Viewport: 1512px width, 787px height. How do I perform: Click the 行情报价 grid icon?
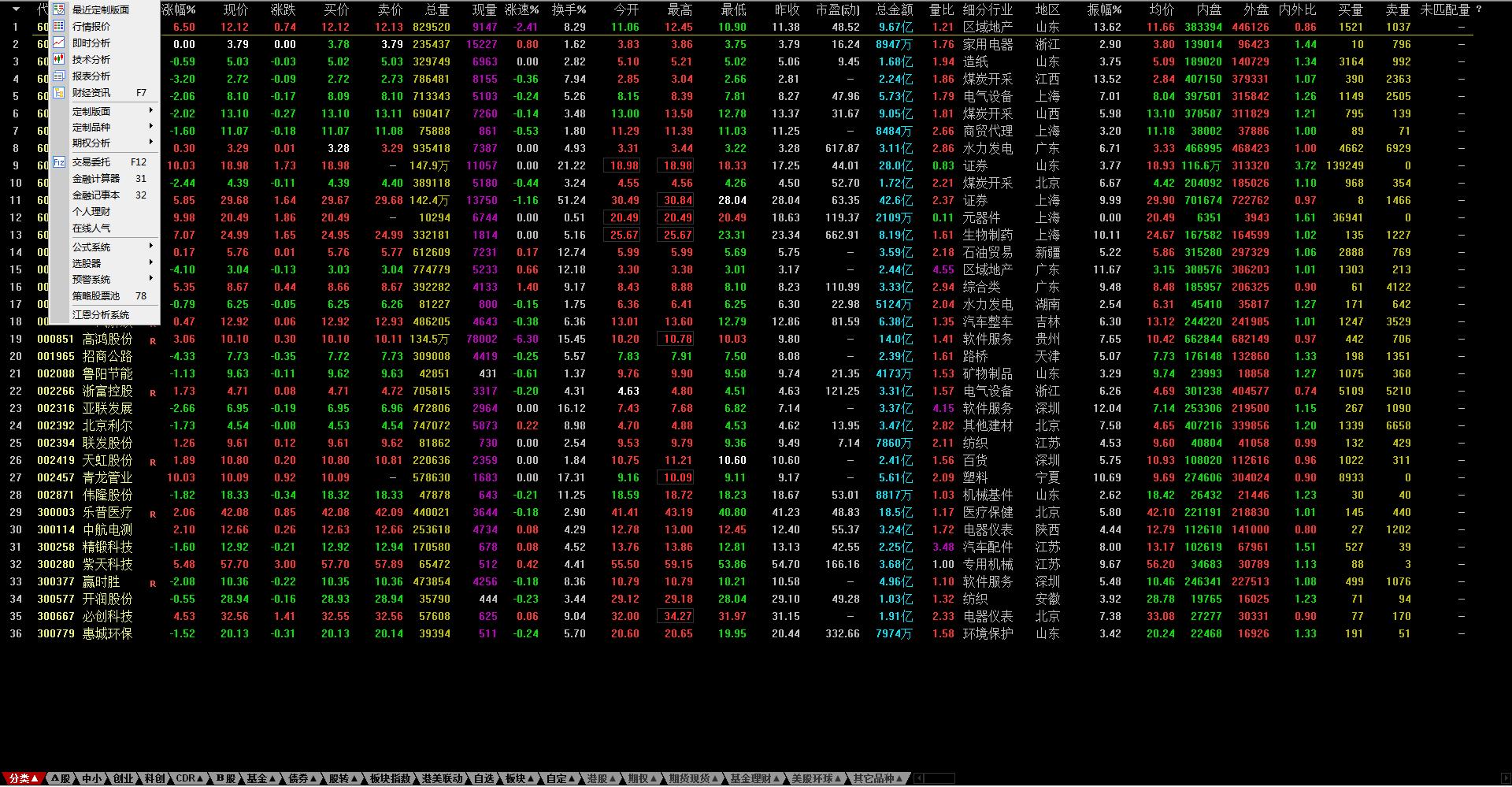(x=59, y=26)
